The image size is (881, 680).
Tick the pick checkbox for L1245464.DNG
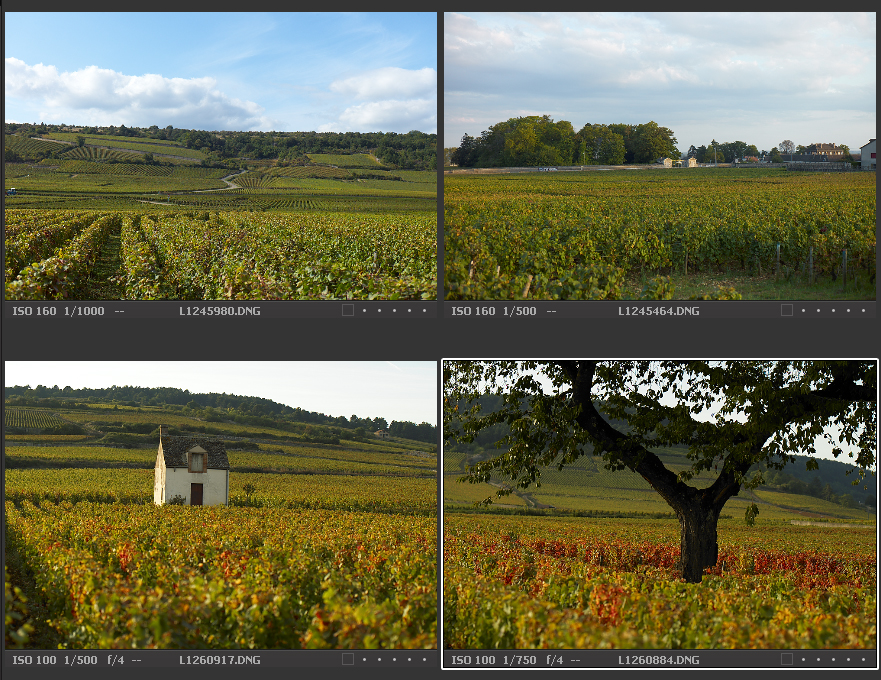pyautogui.click(x=787, y=310)
